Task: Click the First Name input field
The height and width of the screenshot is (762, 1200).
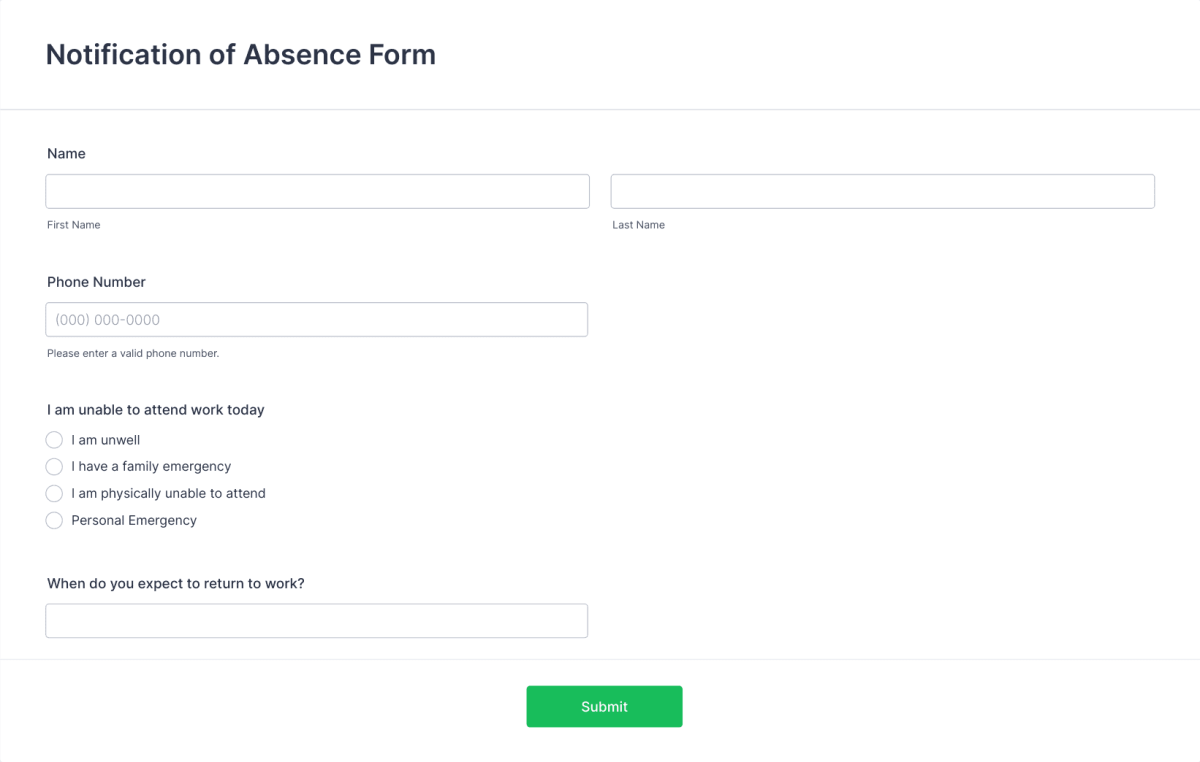Action: coord(317,191)
